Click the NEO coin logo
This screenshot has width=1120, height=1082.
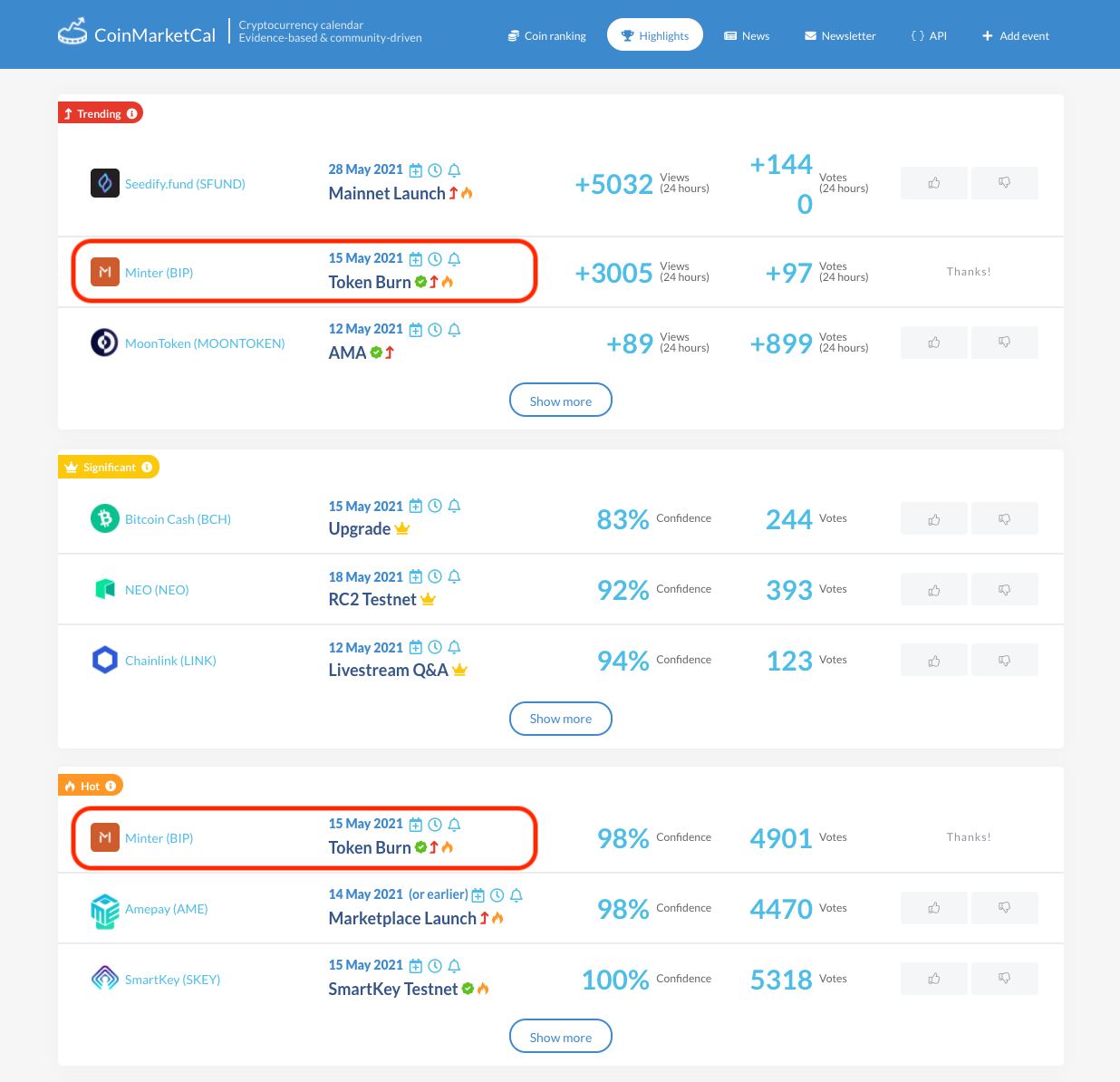105,589
